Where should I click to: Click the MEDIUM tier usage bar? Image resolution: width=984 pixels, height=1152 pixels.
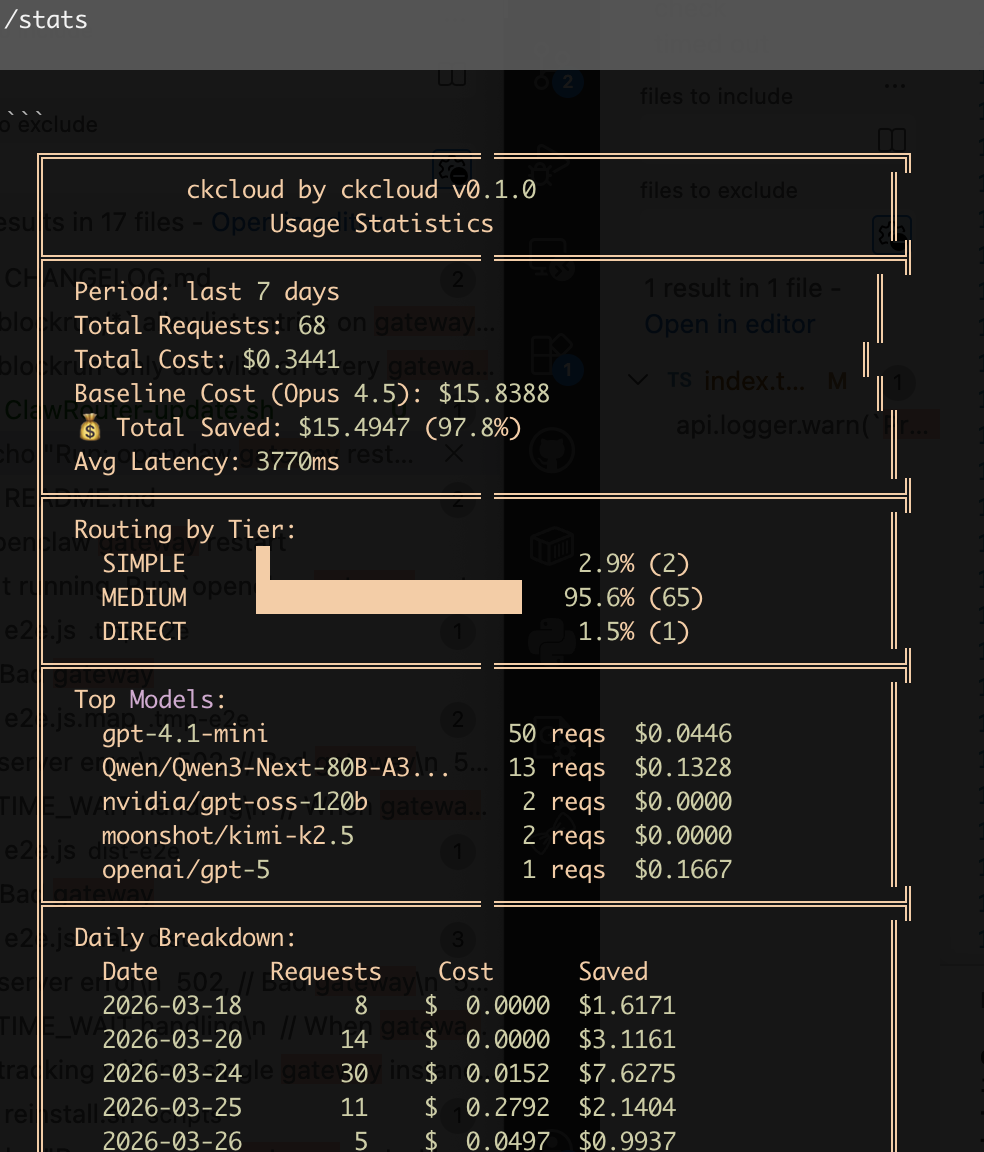pos(389,597)
